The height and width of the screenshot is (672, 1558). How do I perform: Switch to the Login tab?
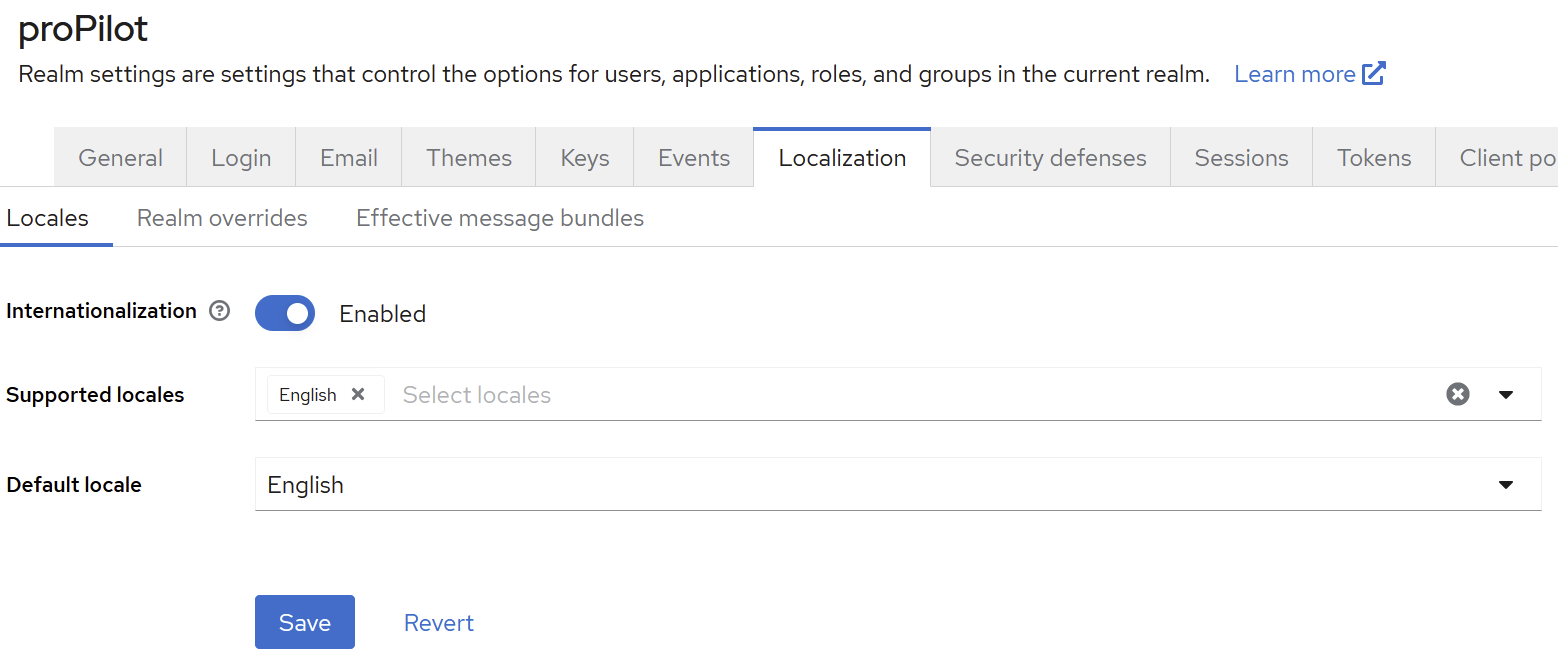tap(241, 158)
